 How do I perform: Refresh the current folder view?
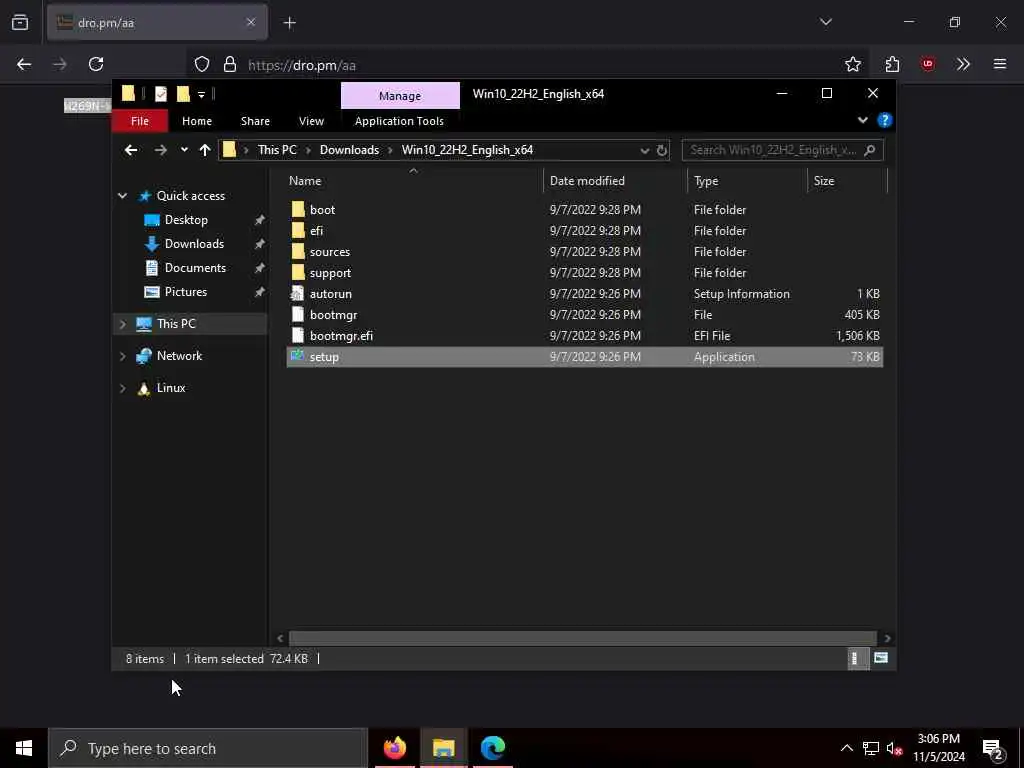point(662,150)
